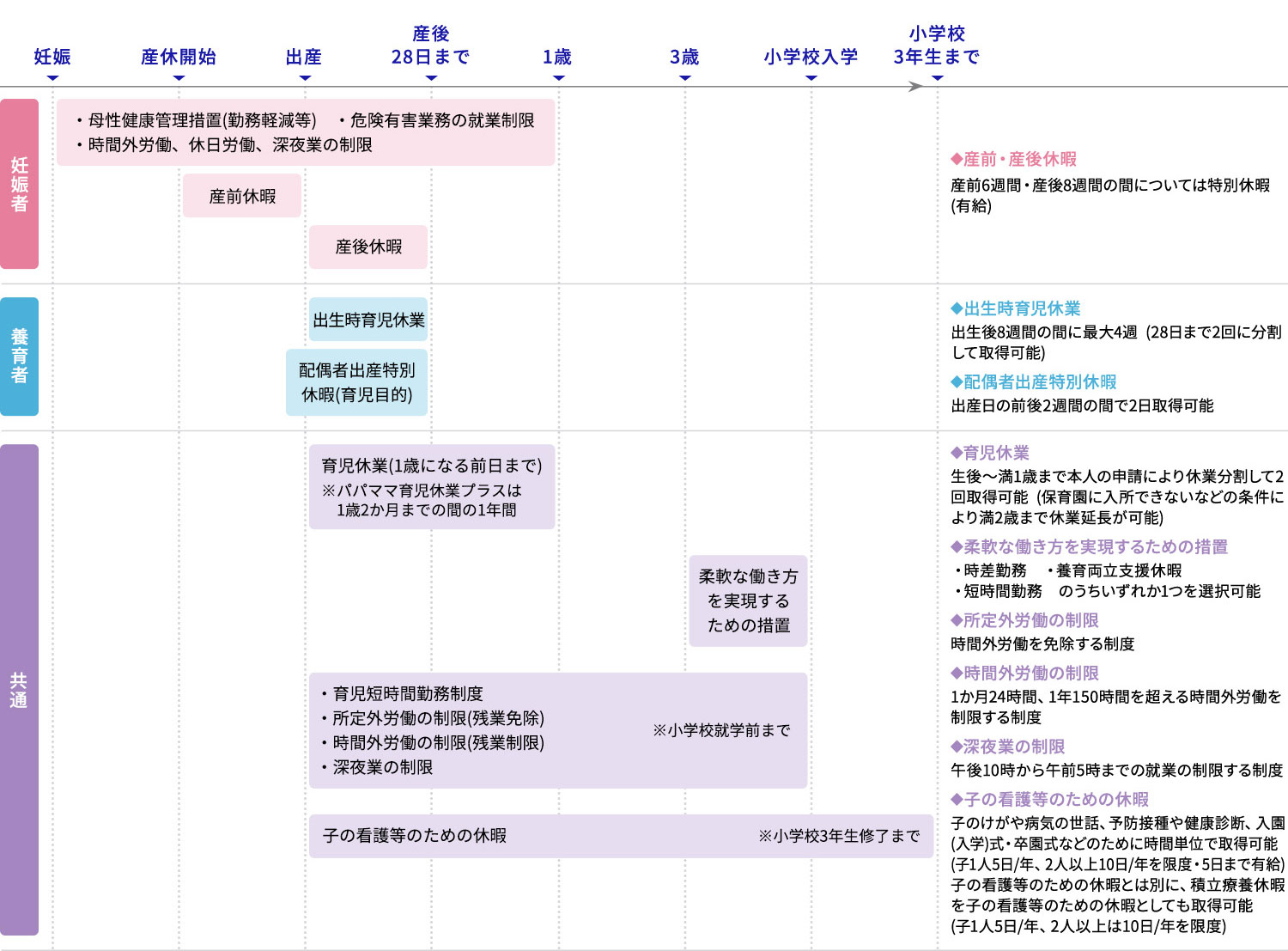The image size is (1288, 951).
Task: Select the purple 共通 row label
Action: 19,690
